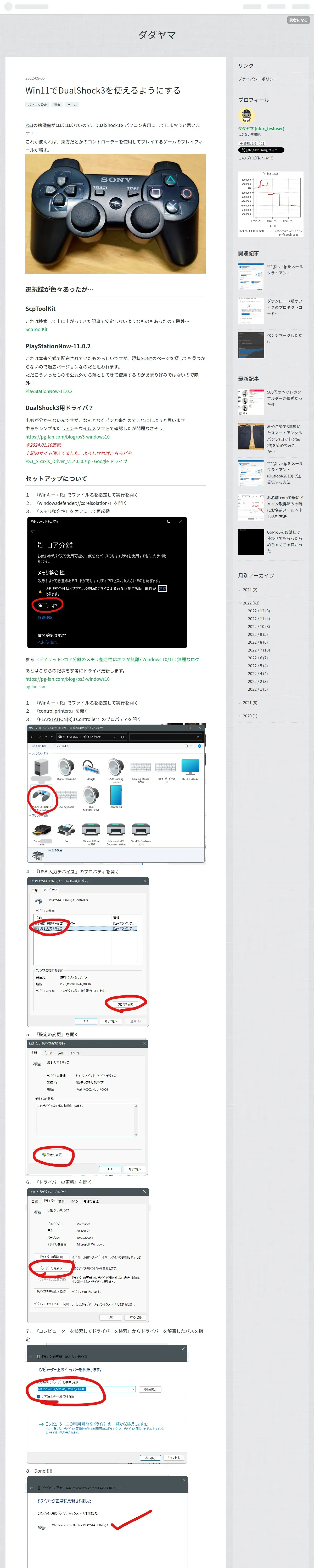The width and height of the screenshot is (314, 1568).
Task: Open the ベンチマークしただけ article thumbnail
Action: [x=251, y=345]
